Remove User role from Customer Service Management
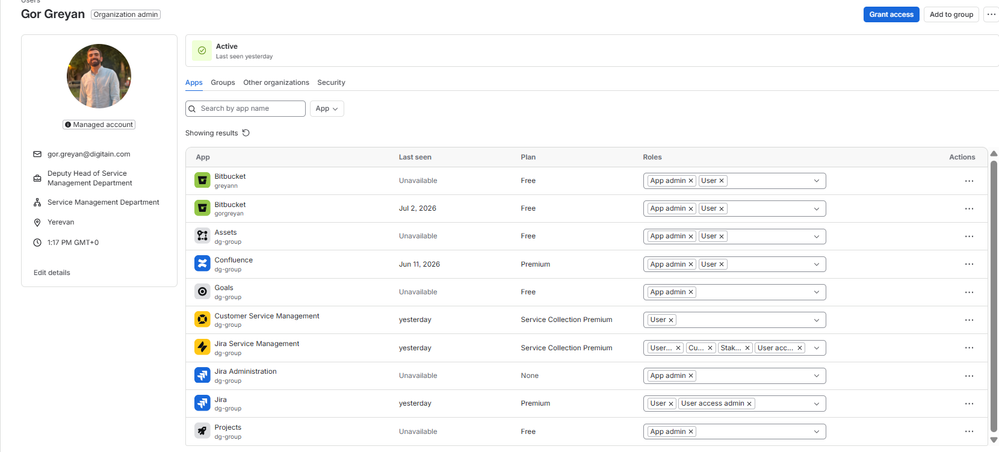Image resolution: width=999 pixels, height=452 pixels. 671,320
